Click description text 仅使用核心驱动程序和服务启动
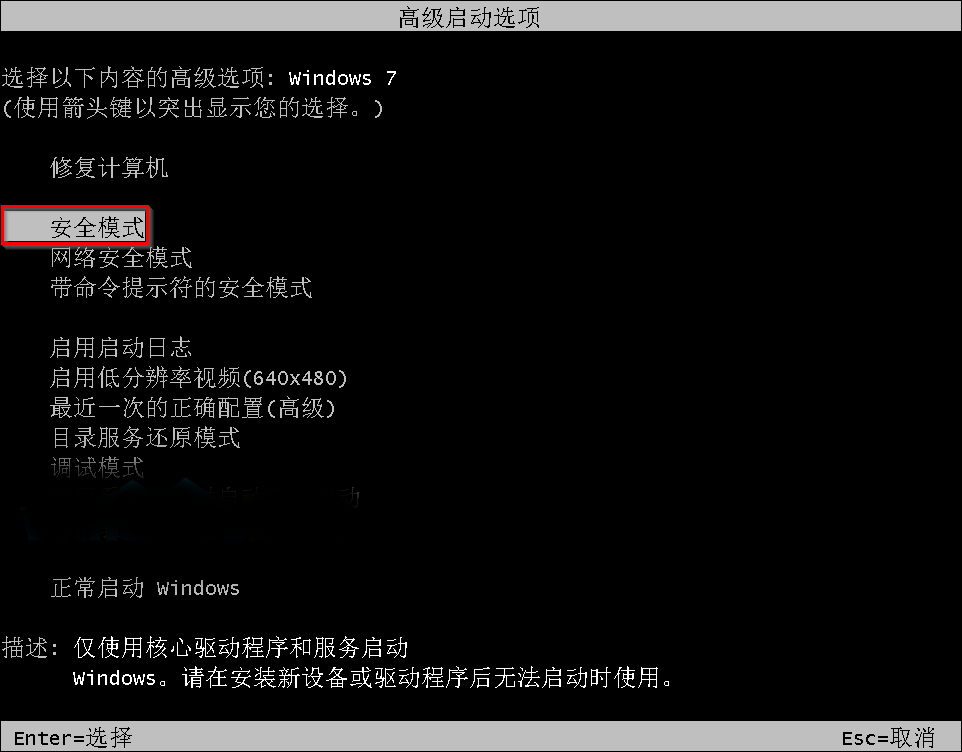The width and height of the screenshot is (962, 752). pyautogui.click(x=240, y=648)
